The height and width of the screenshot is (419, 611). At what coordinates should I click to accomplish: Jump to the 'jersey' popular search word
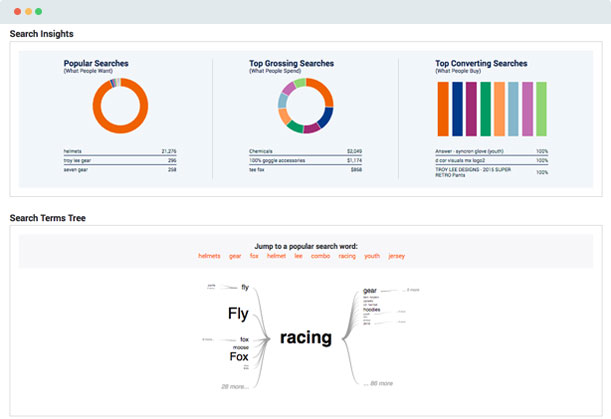click(396, 256)
